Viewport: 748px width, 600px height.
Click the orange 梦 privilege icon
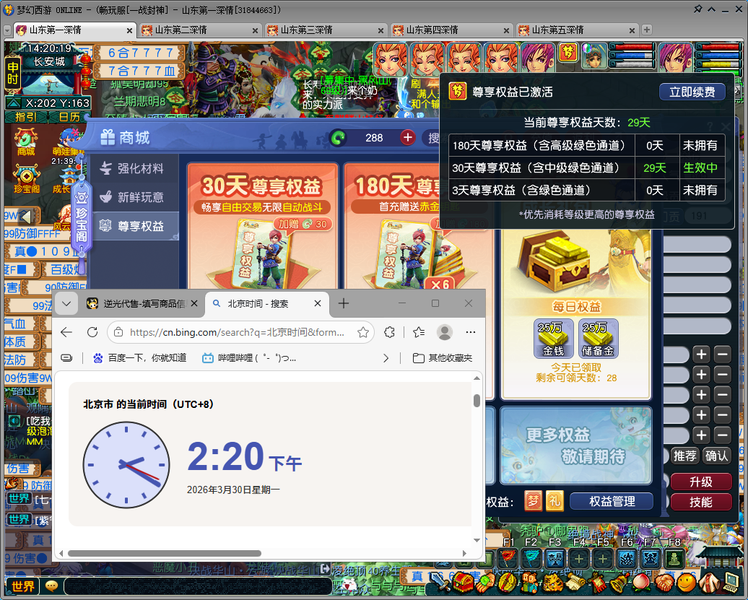point(533,501)
